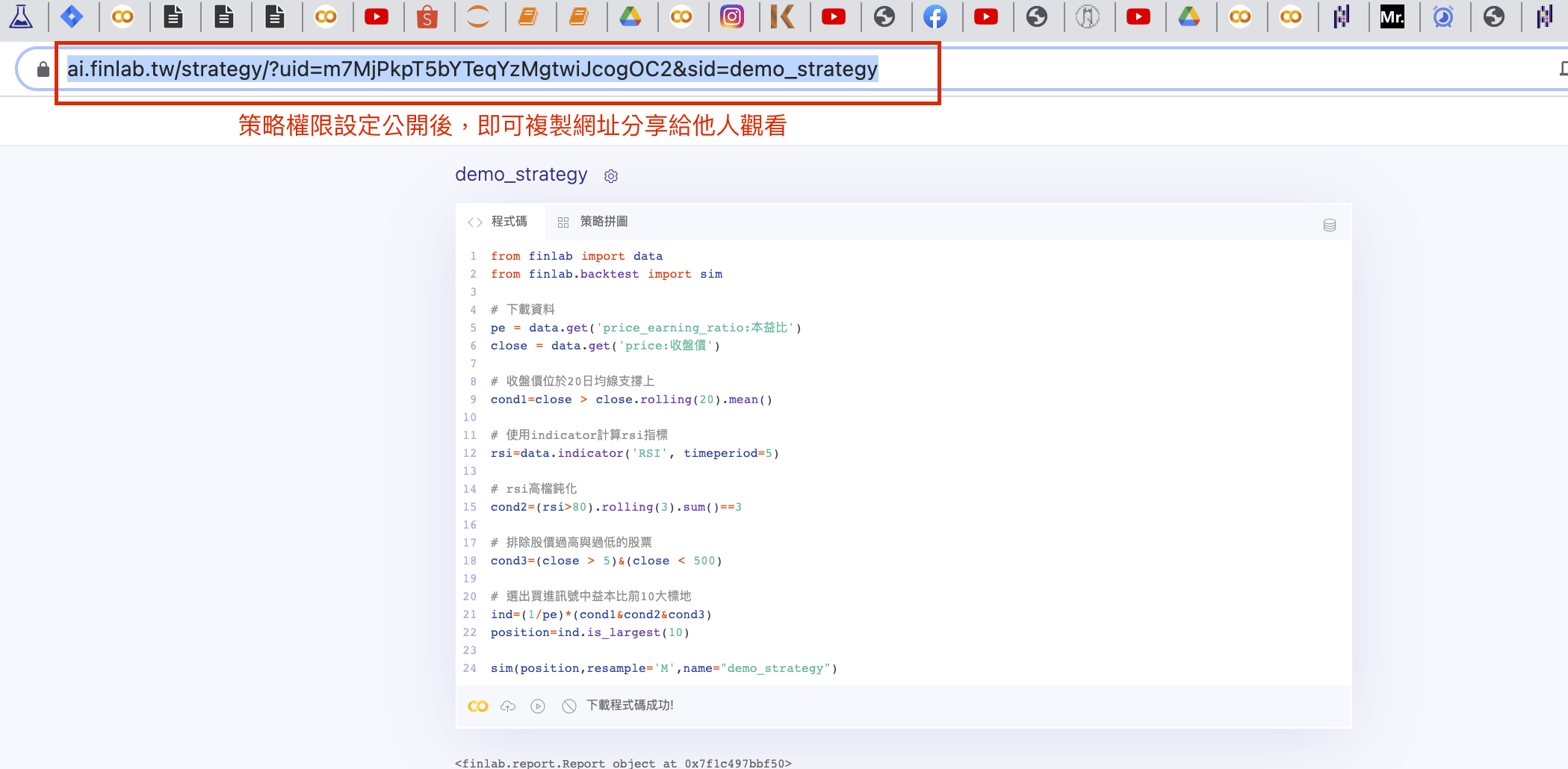The height and width of the screenshot is (769, 1568).
Task: Switch to the orange Jupyter ring tab
Action: pos(477,16)
